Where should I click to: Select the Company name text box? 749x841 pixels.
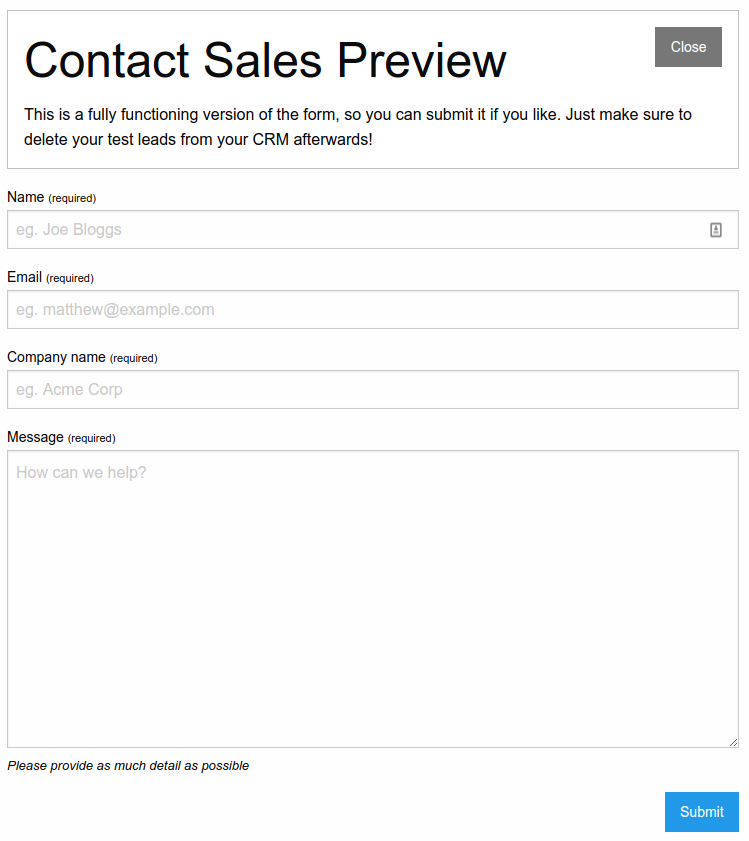click(x=372, y=390)
